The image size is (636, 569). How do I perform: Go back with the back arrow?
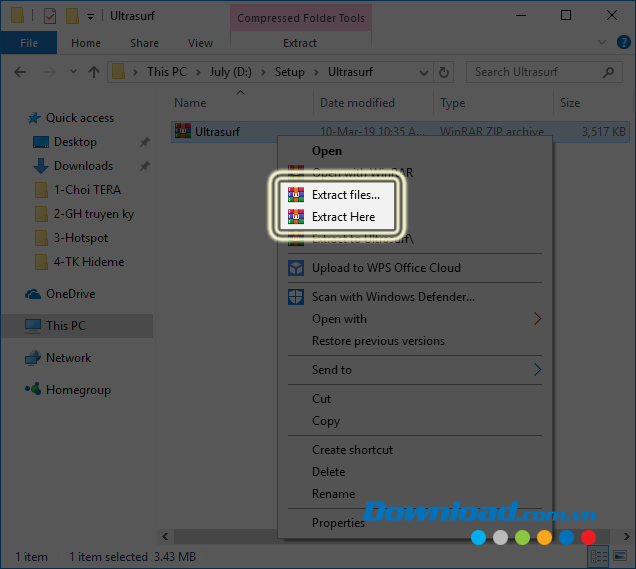coord(20,72)
